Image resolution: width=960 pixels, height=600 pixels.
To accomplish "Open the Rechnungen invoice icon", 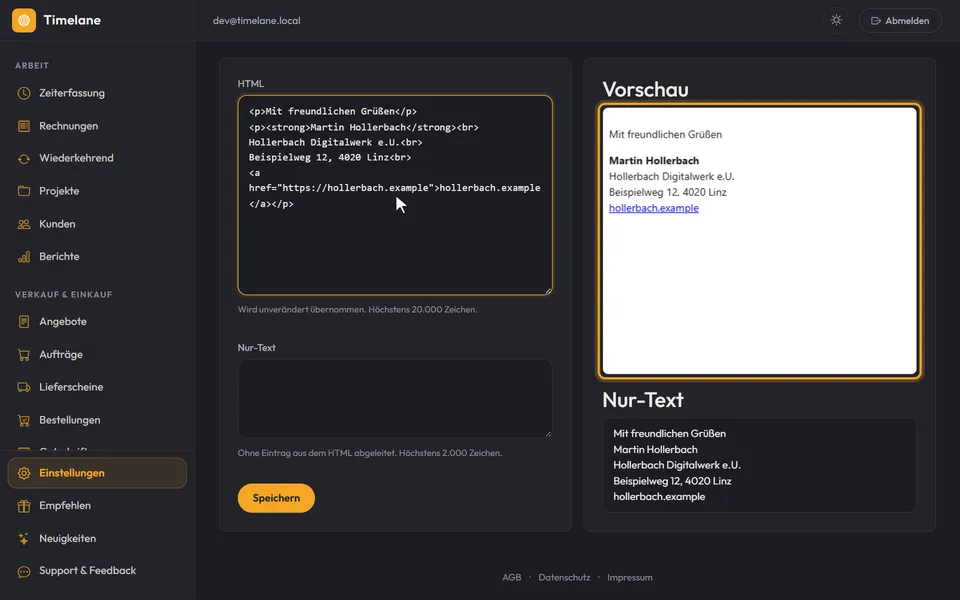I will click(24, 126).
